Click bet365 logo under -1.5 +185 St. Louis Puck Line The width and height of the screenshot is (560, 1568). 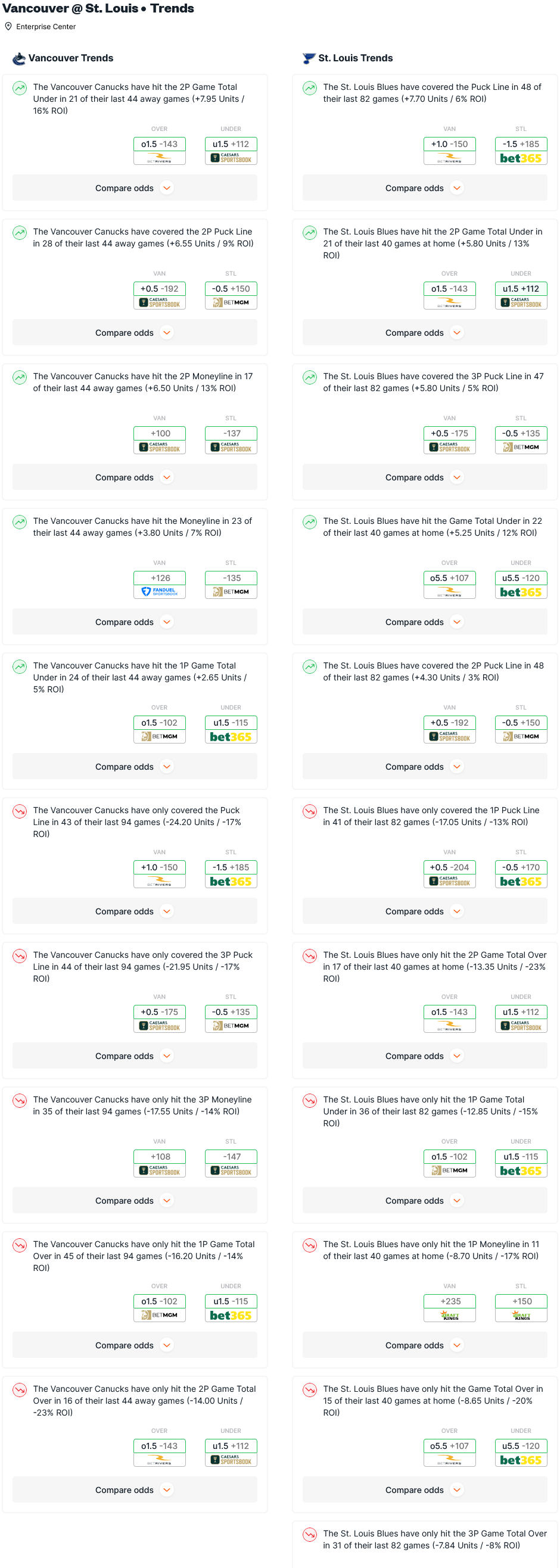pos(521,158)
